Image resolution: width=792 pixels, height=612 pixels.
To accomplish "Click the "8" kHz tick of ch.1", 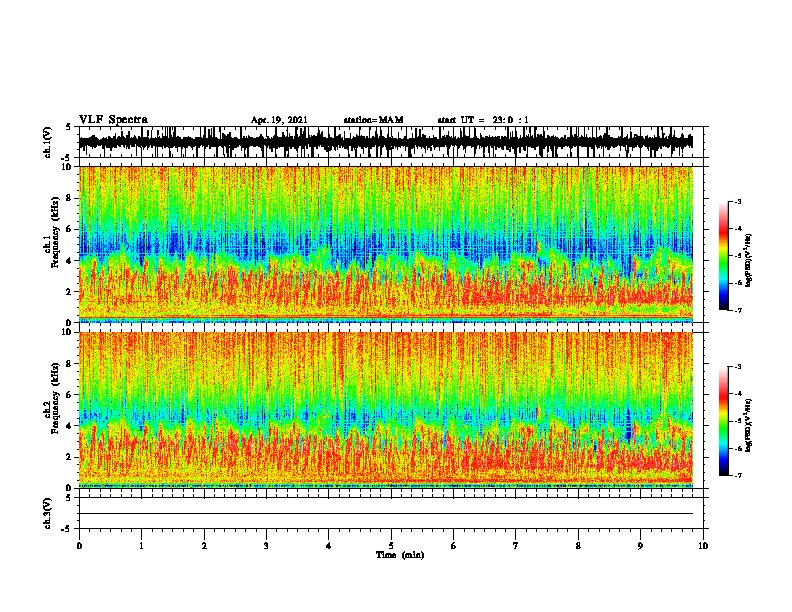I will pos(70,198).
